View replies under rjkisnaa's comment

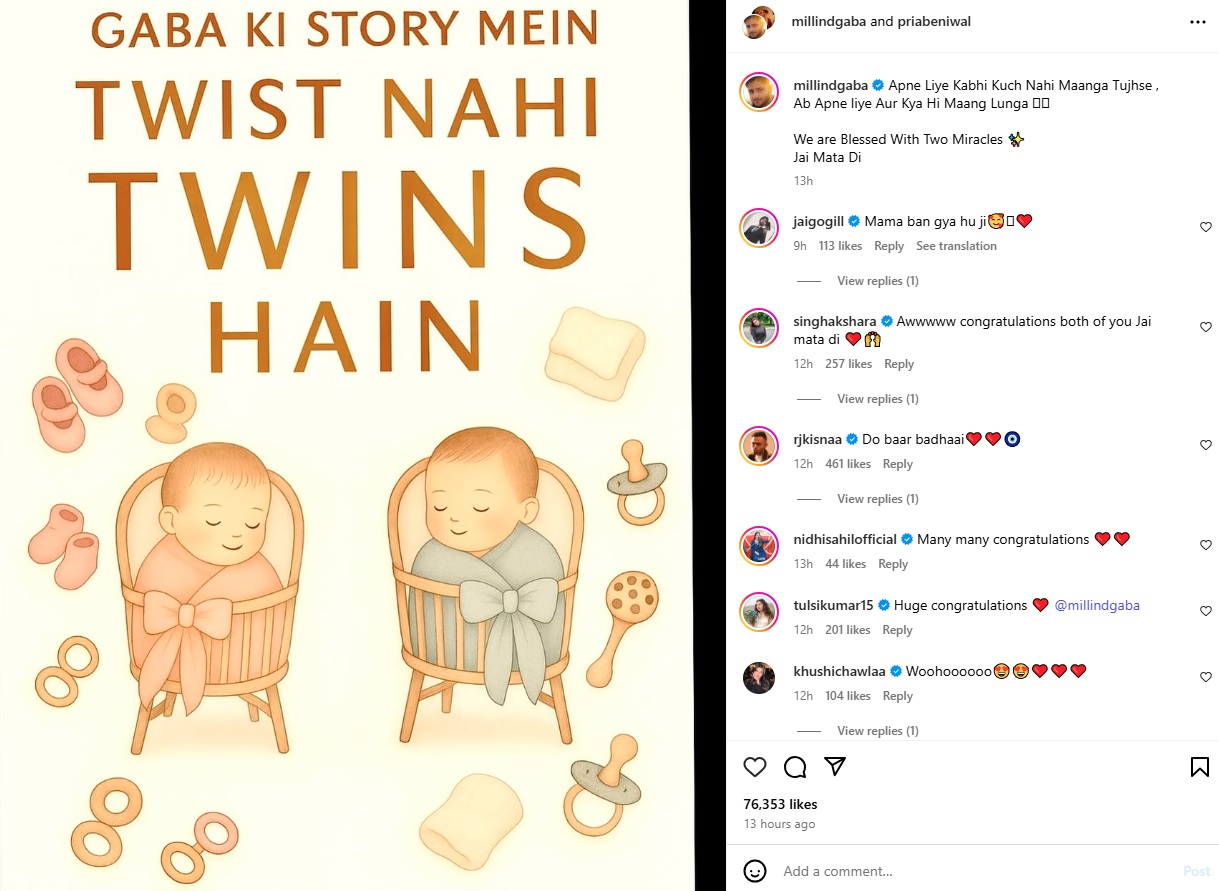tap(877, 499)
